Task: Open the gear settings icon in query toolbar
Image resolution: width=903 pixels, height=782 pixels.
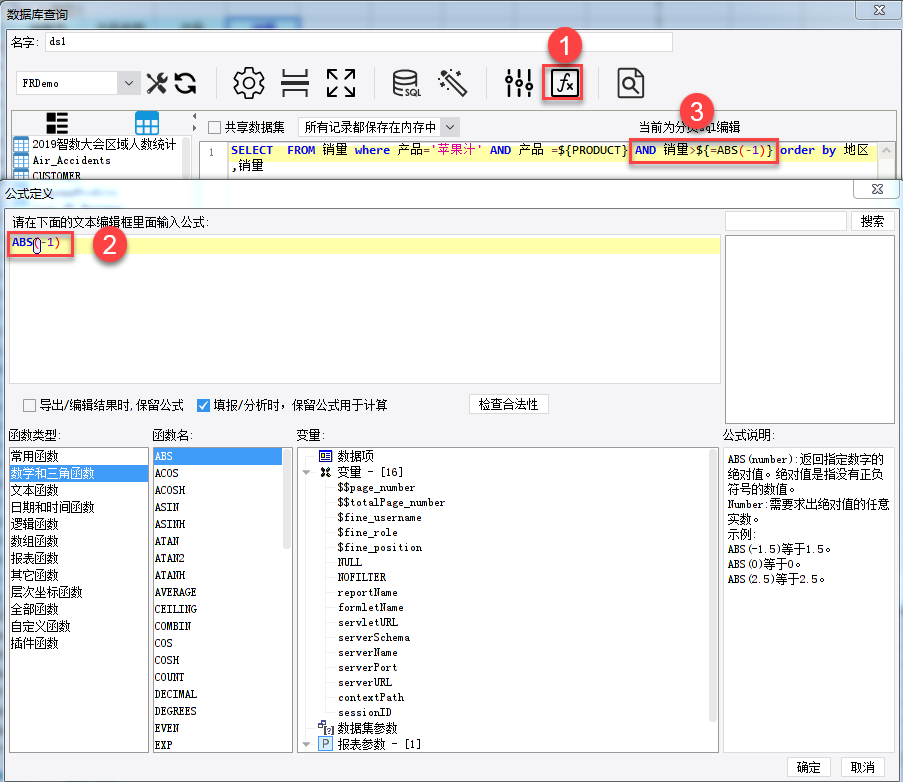Action: [x=249, y=83]
